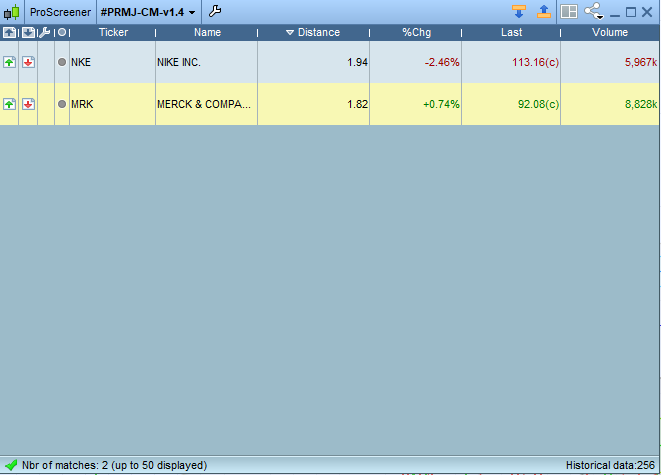
Task: Open the window layout icon
Action: pos(569,12)
